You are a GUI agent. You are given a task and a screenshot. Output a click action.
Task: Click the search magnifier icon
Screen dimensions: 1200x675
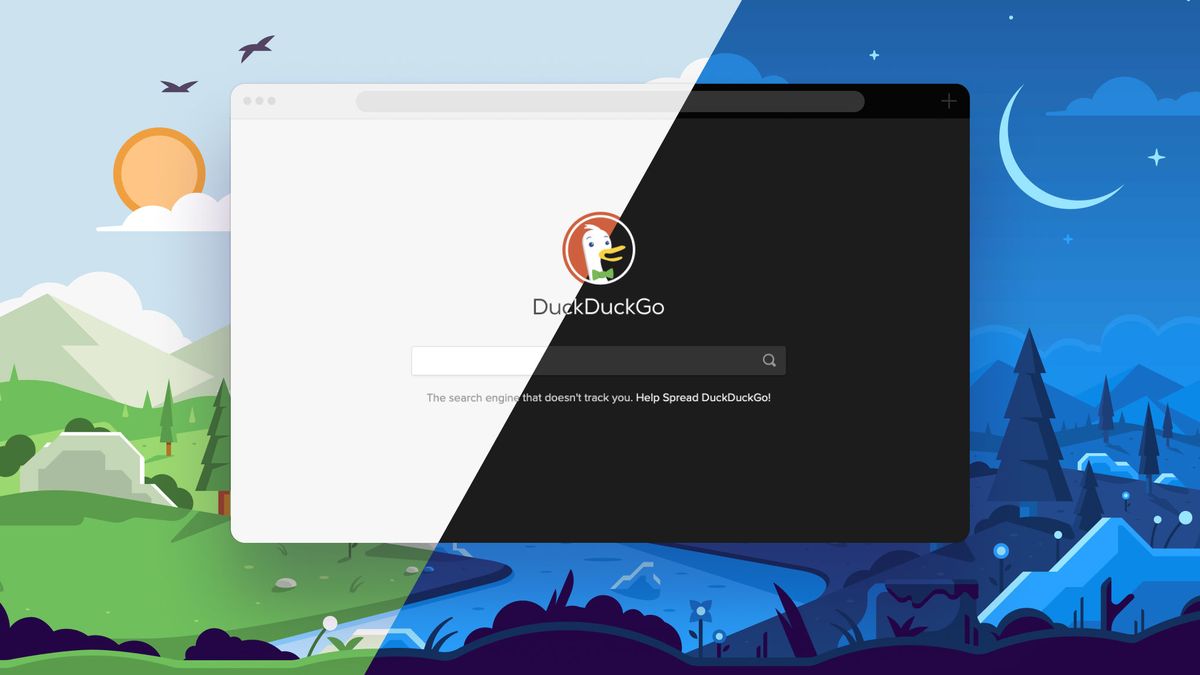coord(768,360)
